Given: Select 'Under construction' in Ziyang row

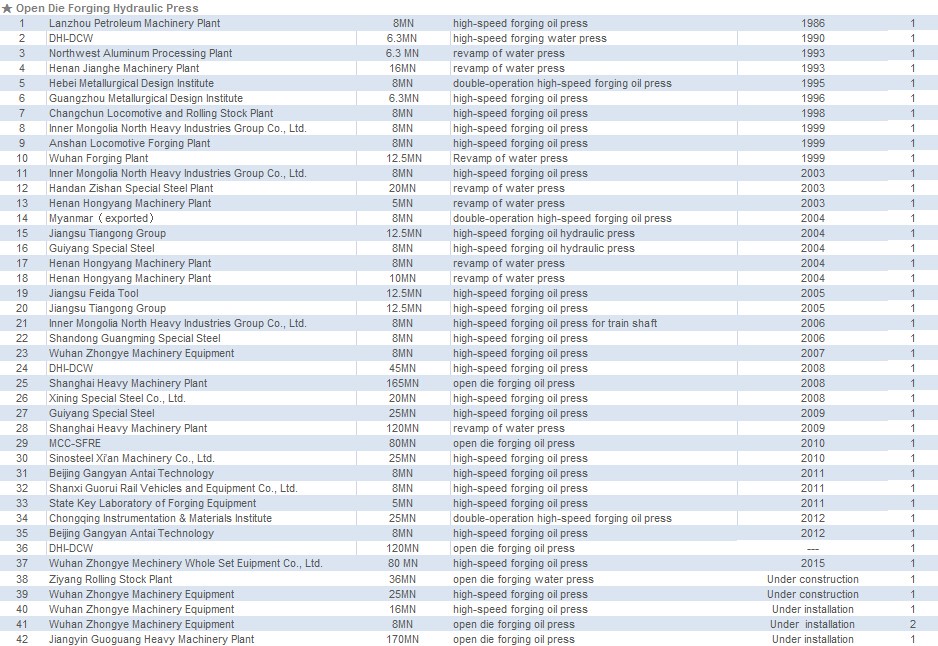Looking at the screenshot, I should [813, 579].
